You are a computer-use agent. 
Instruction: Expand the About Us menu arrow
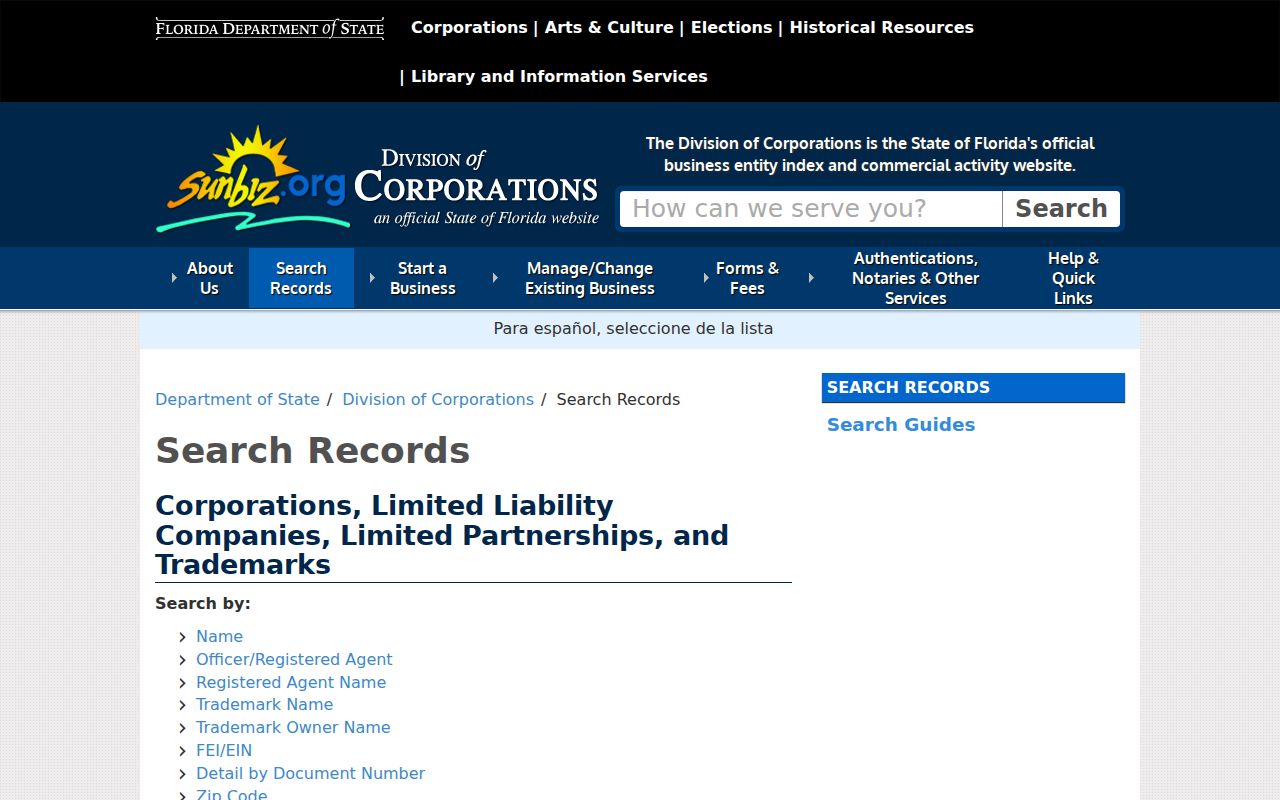tap(174, 278)
